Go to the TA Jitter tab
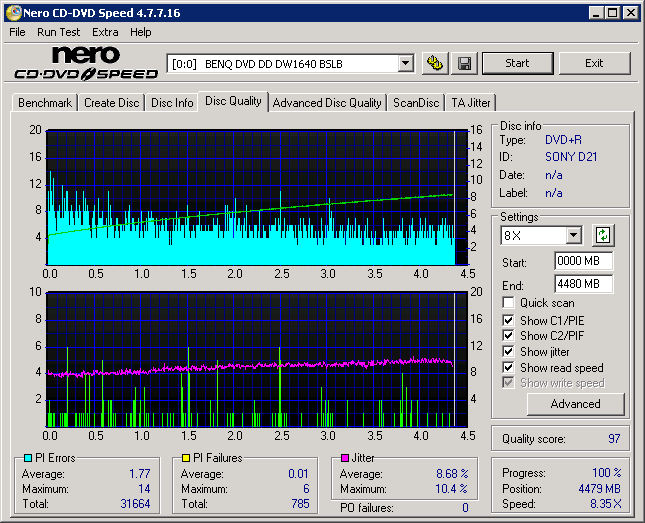This screenshot has height=523, width=645. (470, 103)
